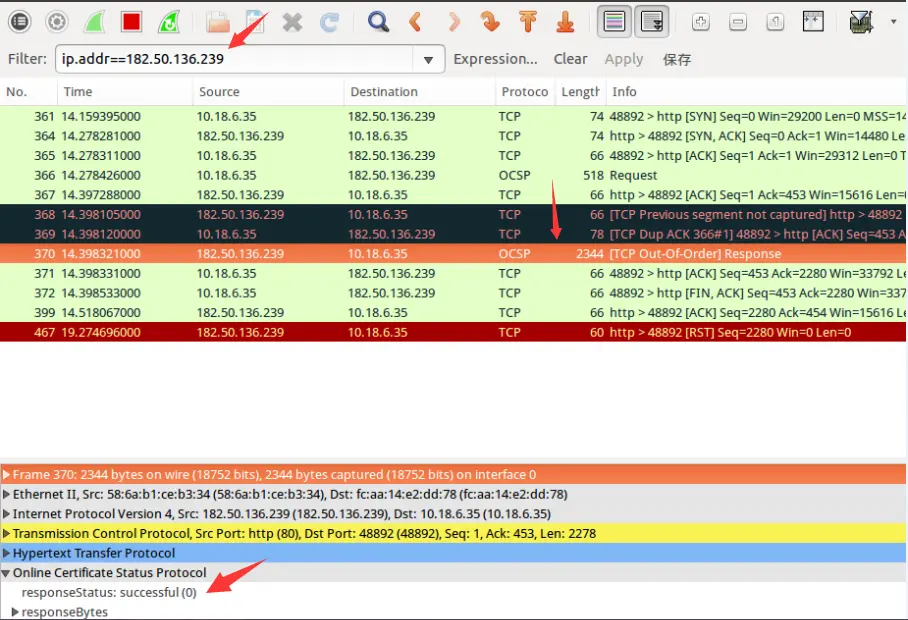This screenshot has height=620, width=908.
Task: Select packet 369 TCP Dup ACK row
Action: tap(453, 234)
